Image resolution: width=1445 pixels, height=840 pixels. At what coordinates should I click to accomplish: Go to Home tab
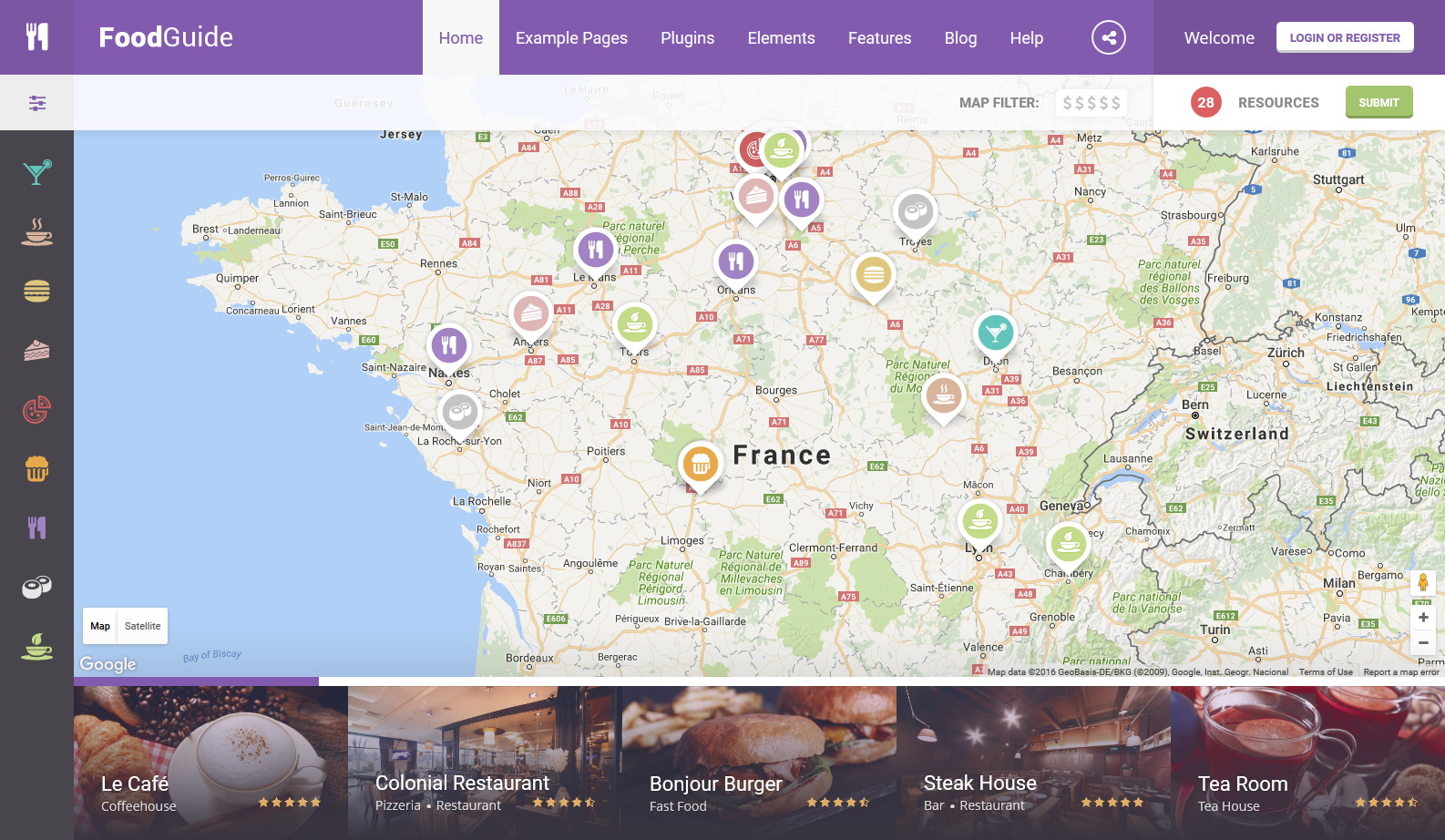point(461,37)
